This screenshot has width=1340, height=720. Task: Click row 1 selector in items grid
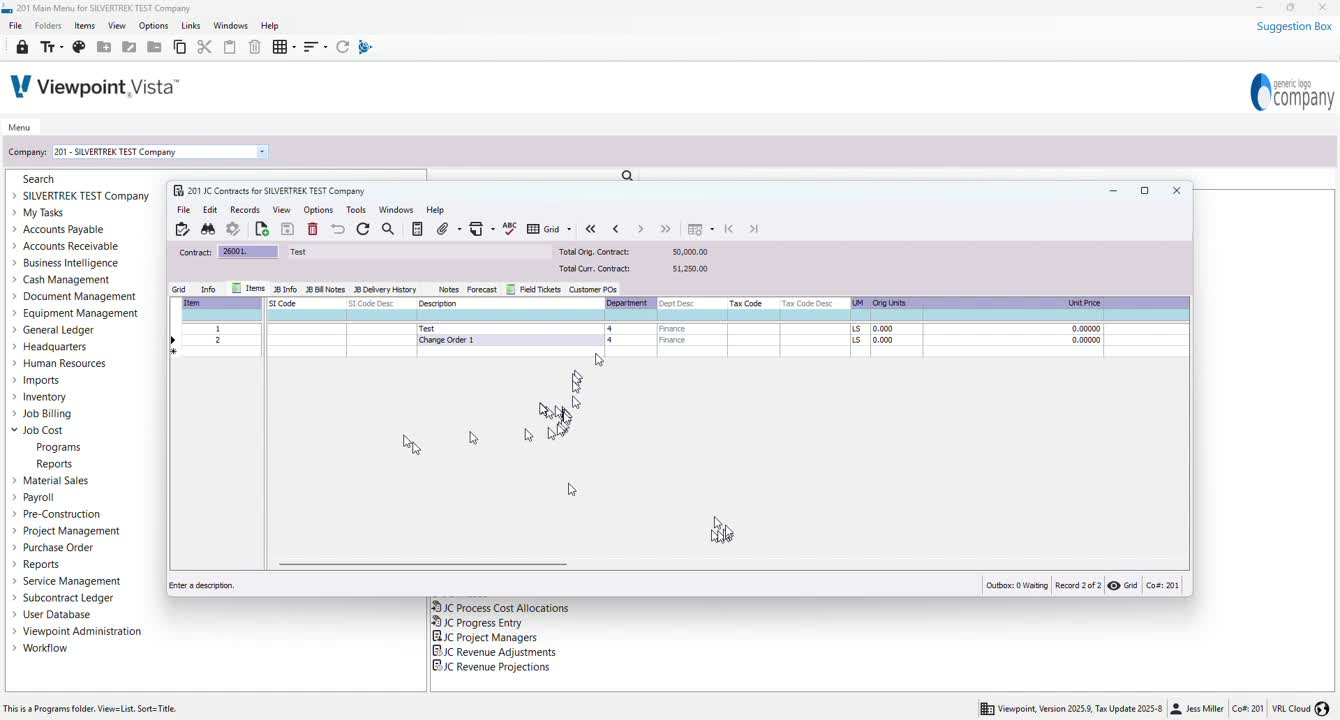pyautogui.click(x=174, y=329)
